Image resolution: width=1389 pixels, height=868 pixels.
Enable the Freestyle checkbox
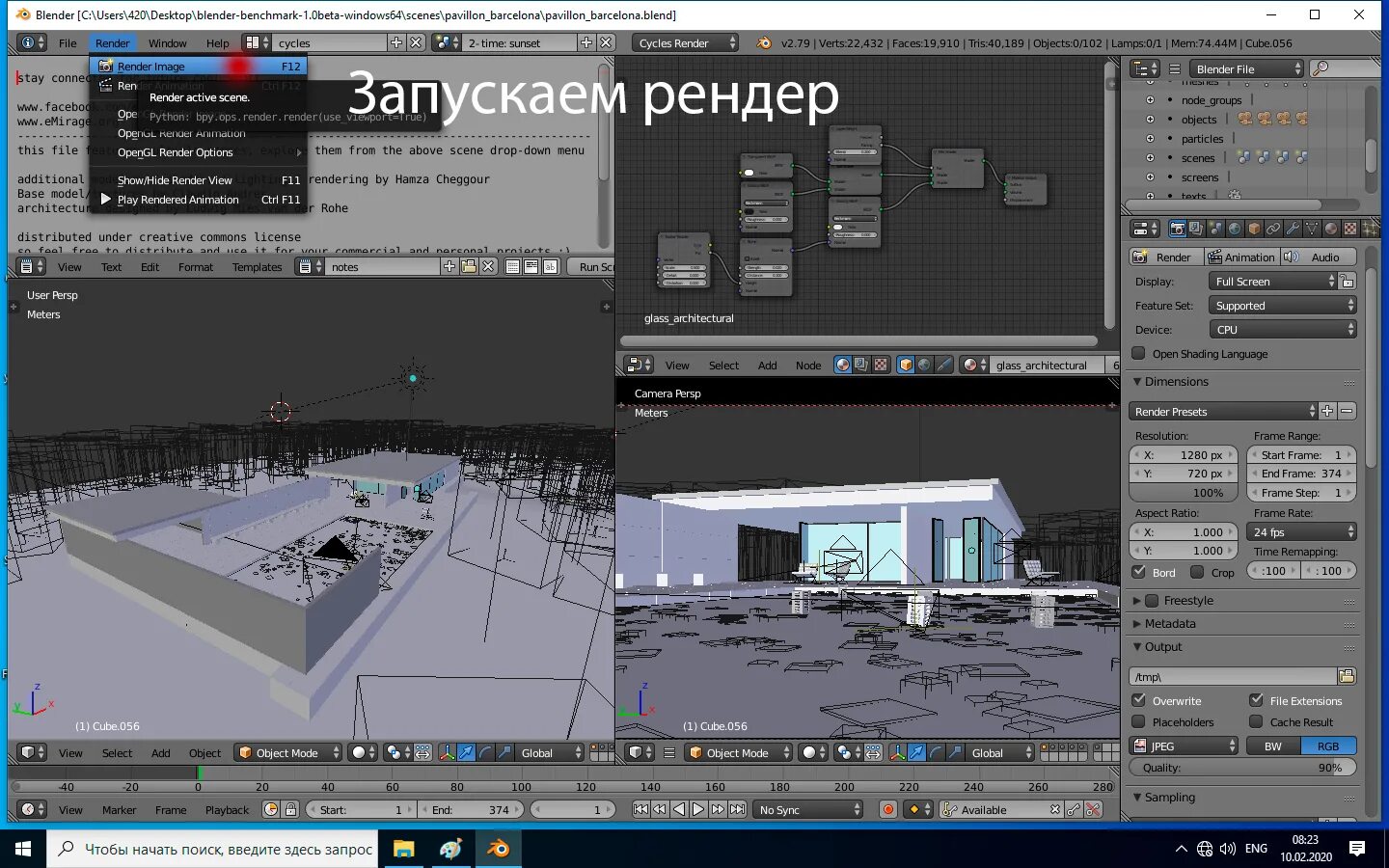[1151, 600]
